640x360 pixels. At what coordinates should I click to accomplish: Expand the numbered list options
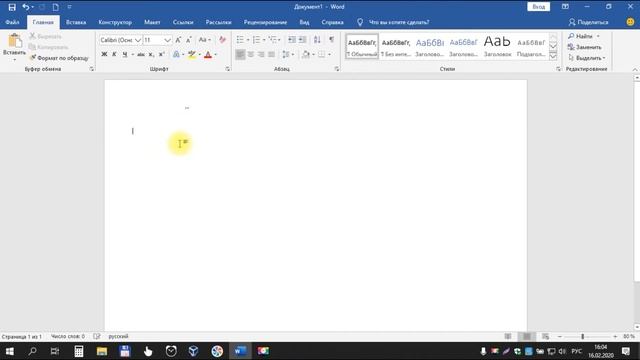(x=264, y=40)
